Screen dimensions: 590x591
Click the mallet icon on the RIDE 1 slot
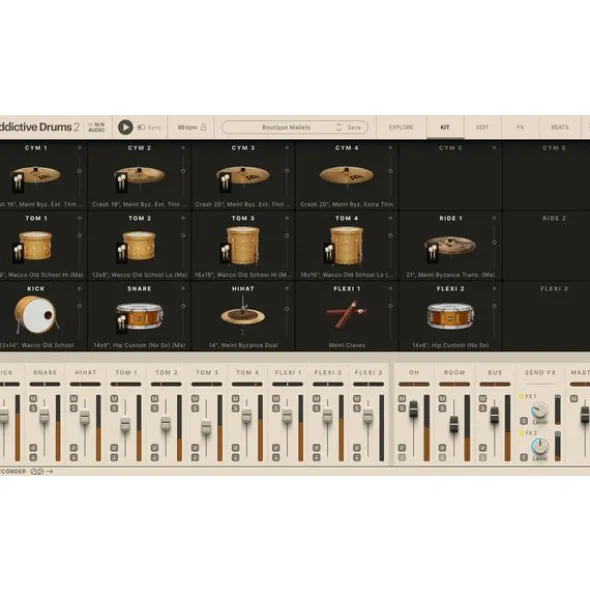[432, 253]
